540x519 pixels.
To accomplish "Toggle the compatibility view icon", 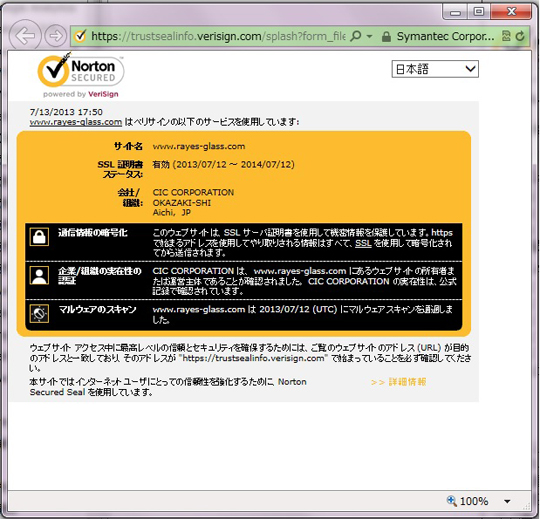I will pyautogui.click(x=506, y=36).
